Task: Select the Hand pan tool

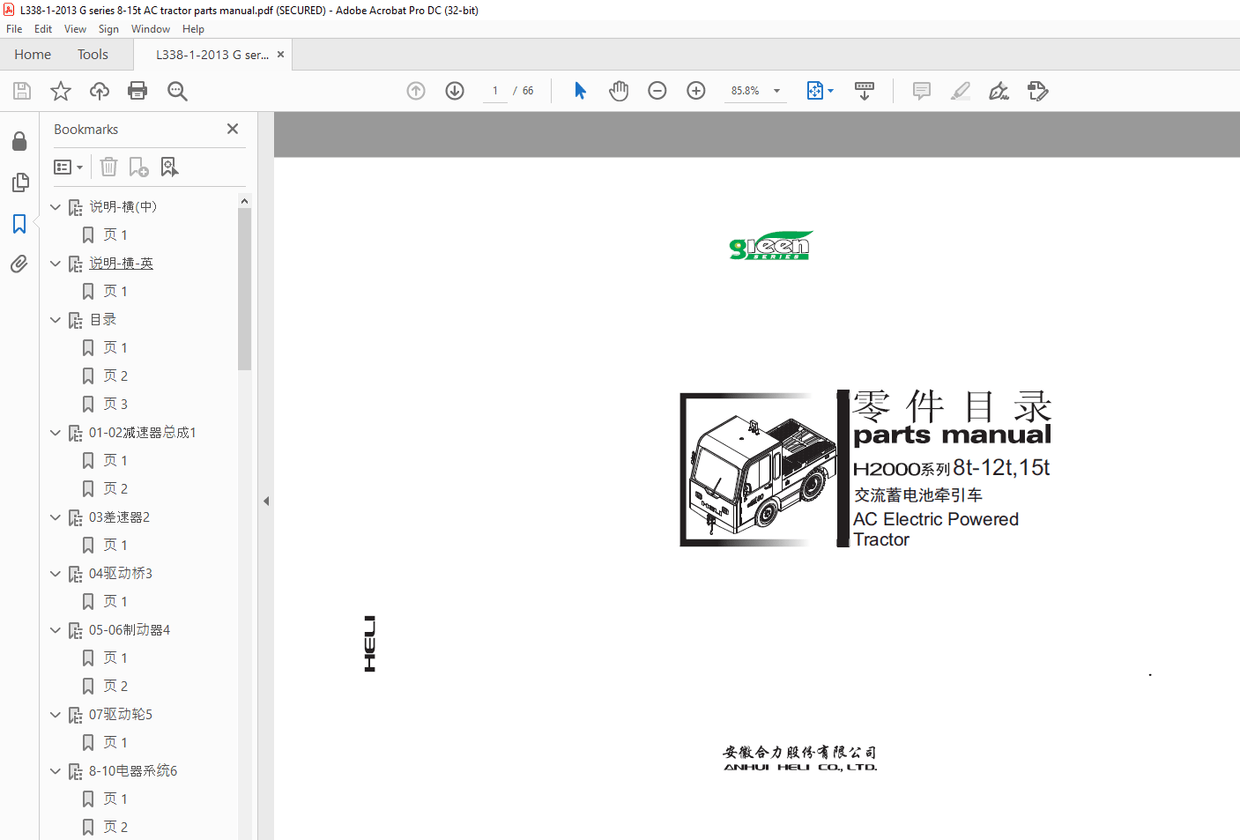Action: click(x=619, y=91)
